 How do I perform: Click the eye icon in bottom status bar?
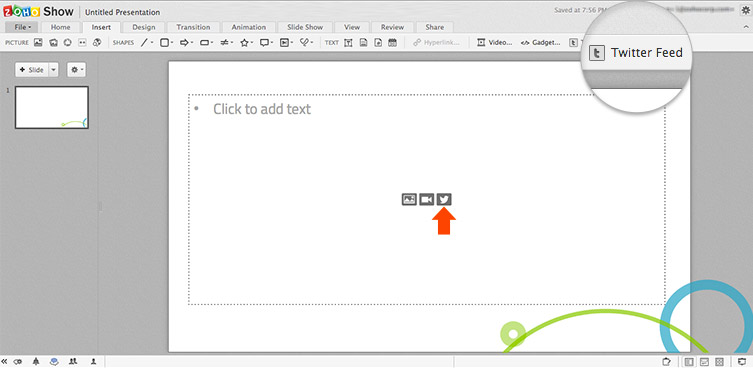(x=19, y=361)
